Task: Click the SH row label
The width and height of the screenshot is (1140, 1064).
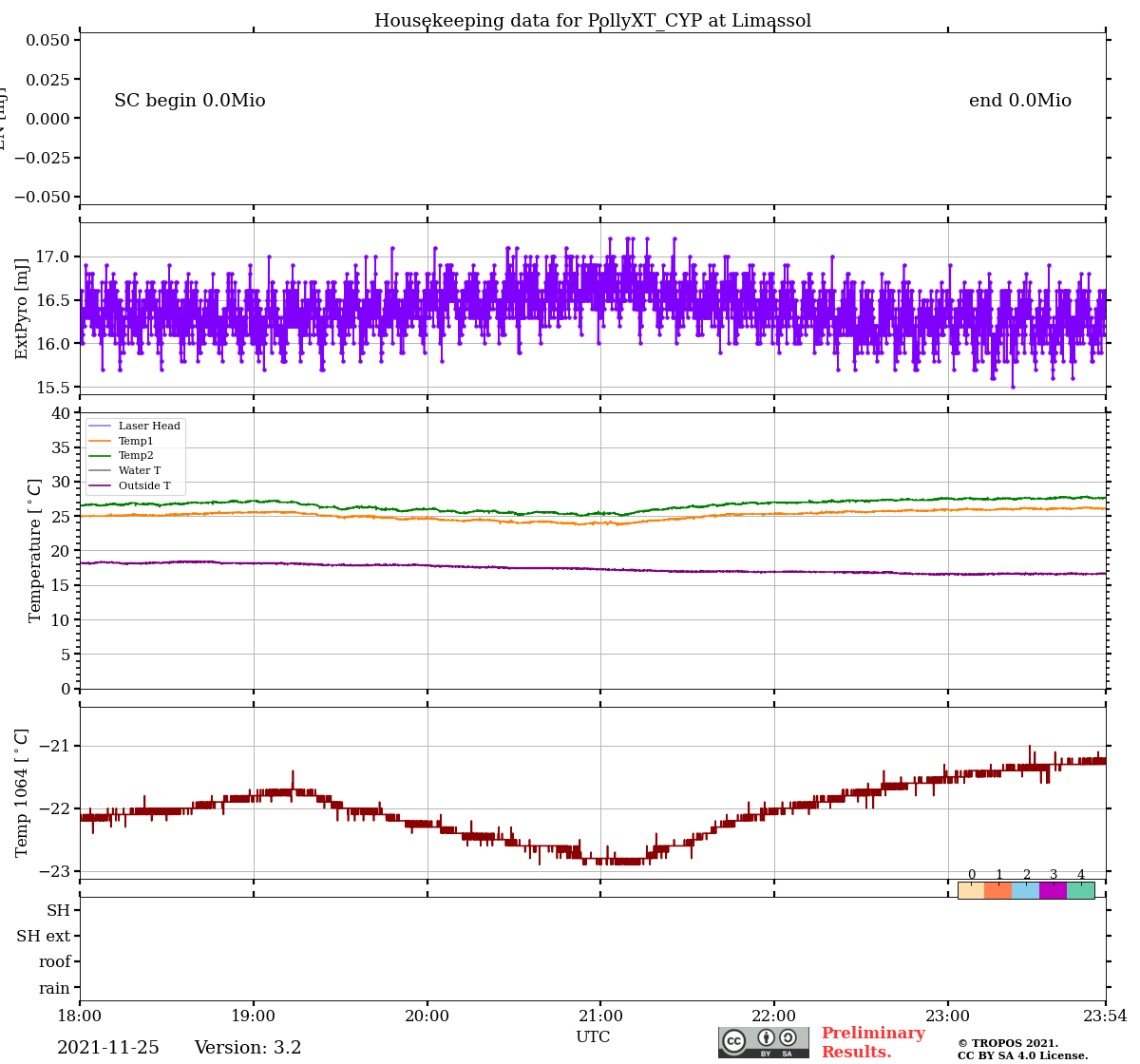Action: tap(59, 911)
